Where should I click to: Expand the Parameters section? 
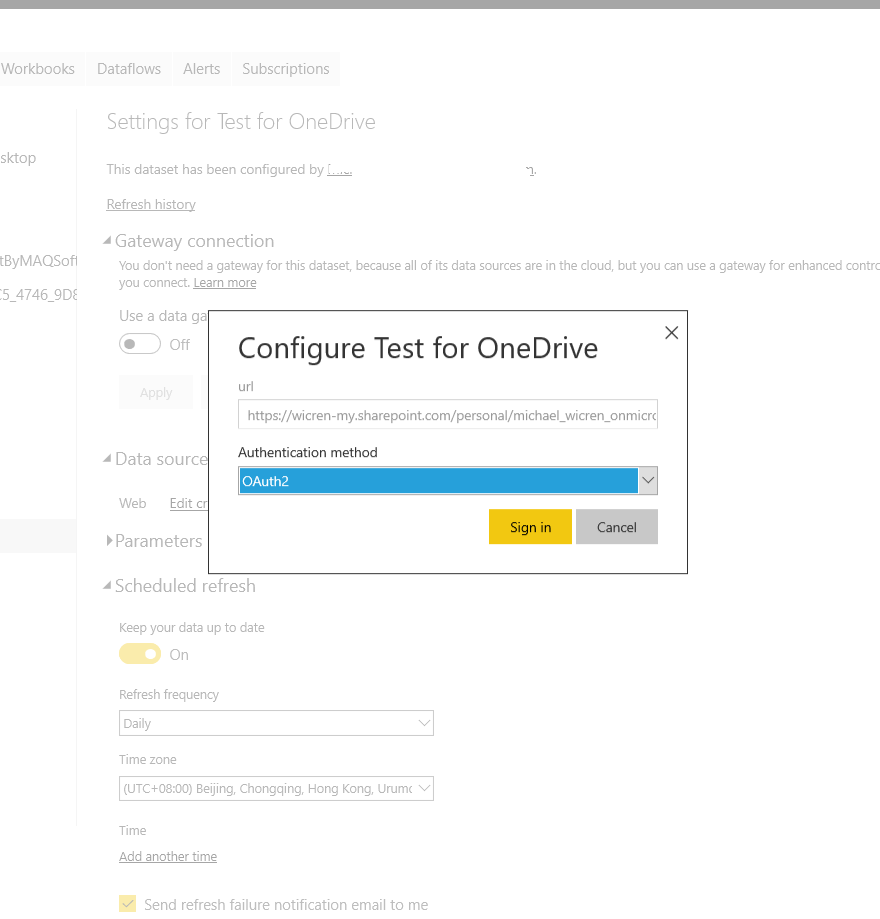click(x=109, y=540)
